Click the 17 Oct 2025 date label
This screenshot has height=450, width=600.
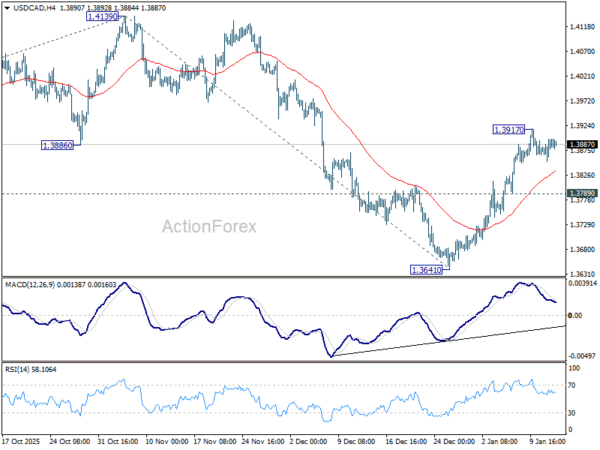click(x=21, y=442)
